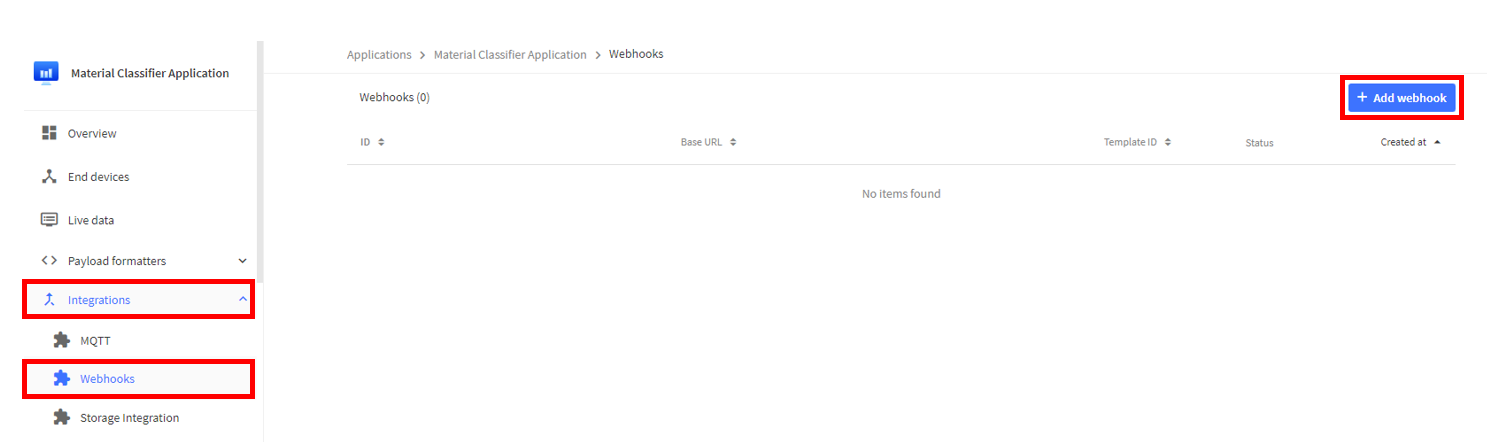
Task: Go to Applications breadcrumb link
Action: tap(379, 55)
